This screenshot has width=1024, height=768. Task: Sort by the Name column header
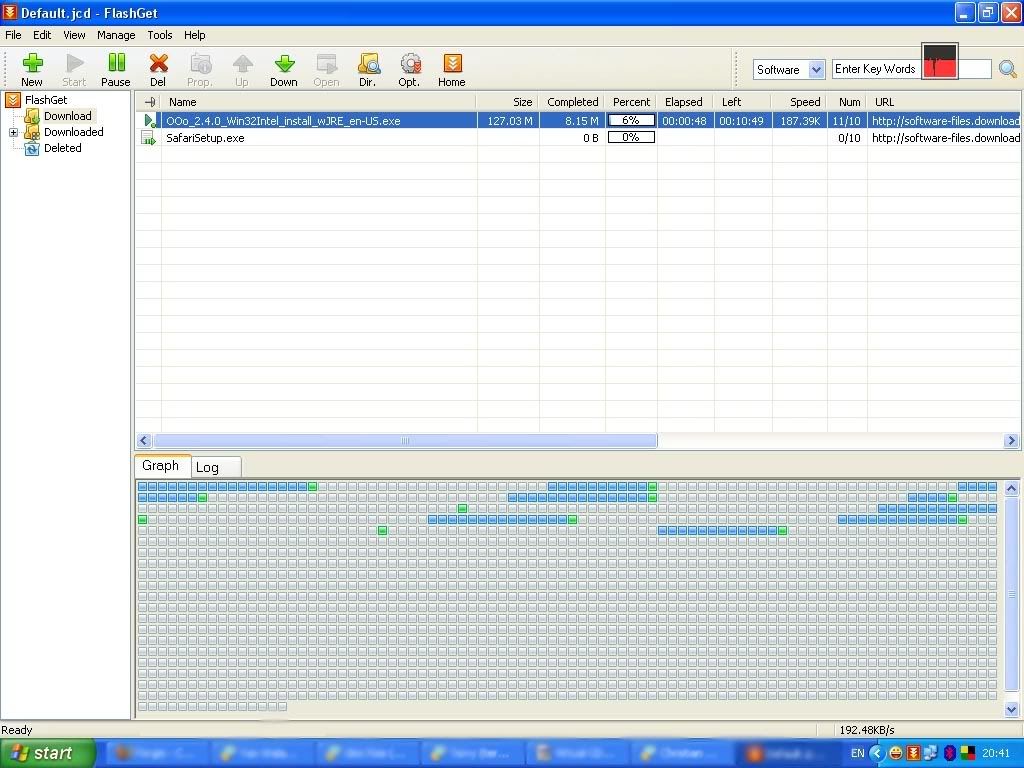[319, 102]
